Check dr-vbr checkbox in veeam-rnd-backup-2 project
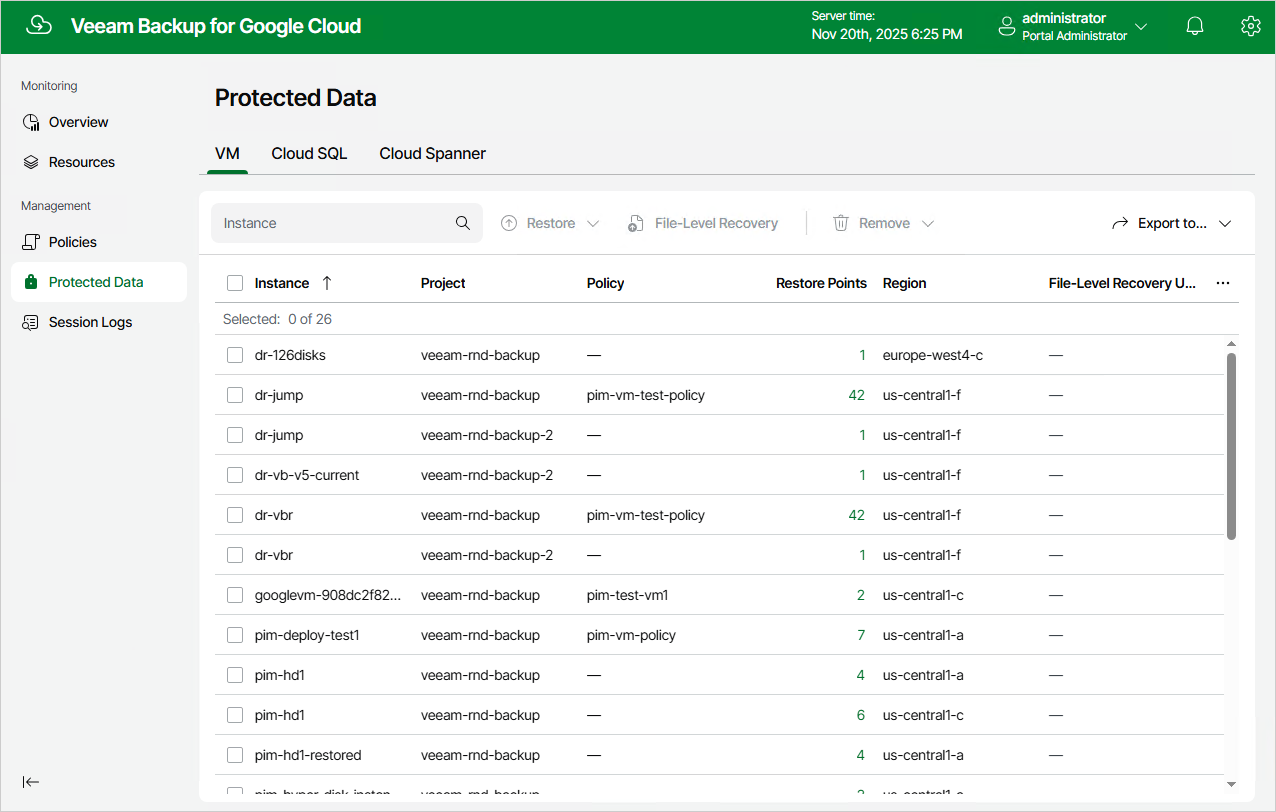 [235, 555]
